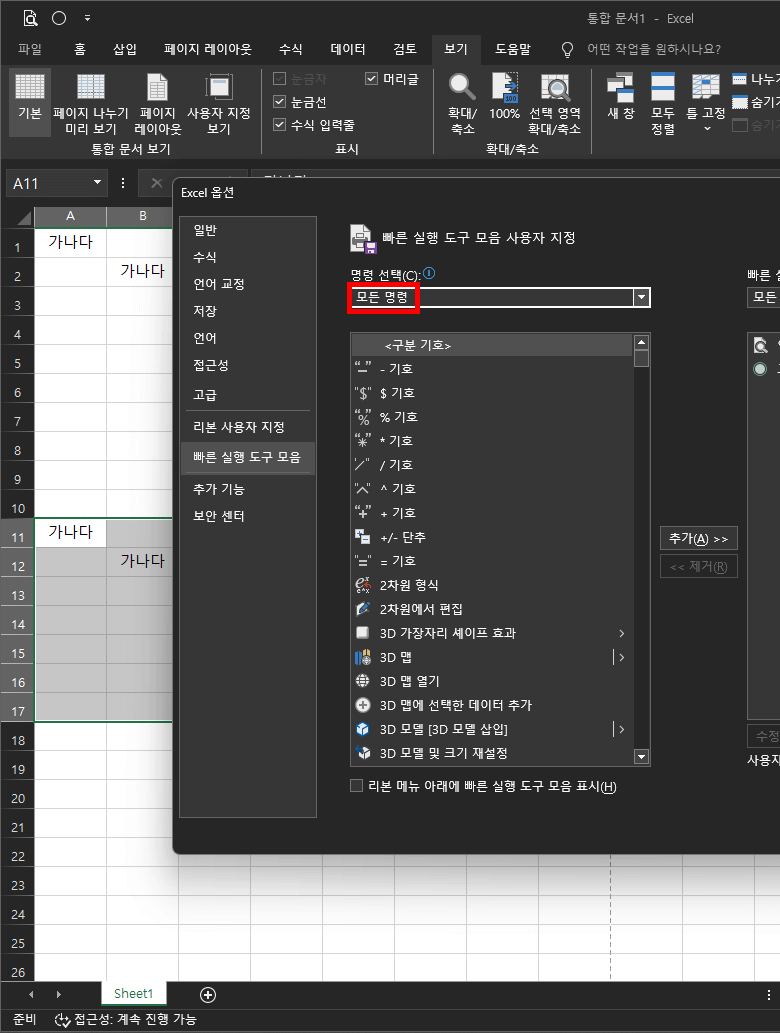
Task: Open the 고급 options category
Action: tap(247, 394)
